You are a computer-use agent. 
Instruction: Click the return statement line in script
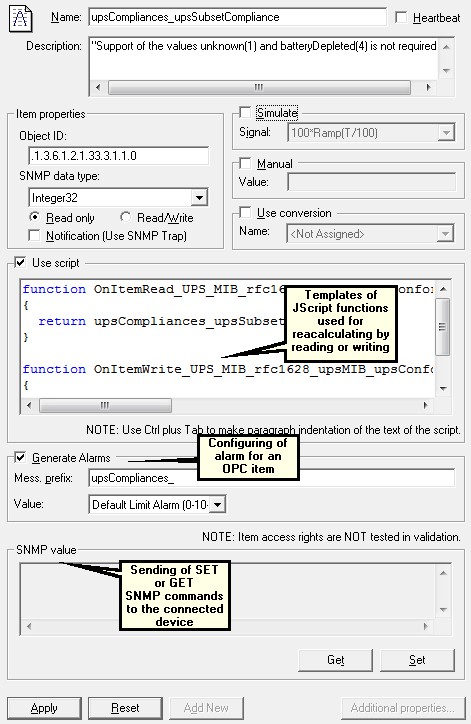tap(161, 321)
